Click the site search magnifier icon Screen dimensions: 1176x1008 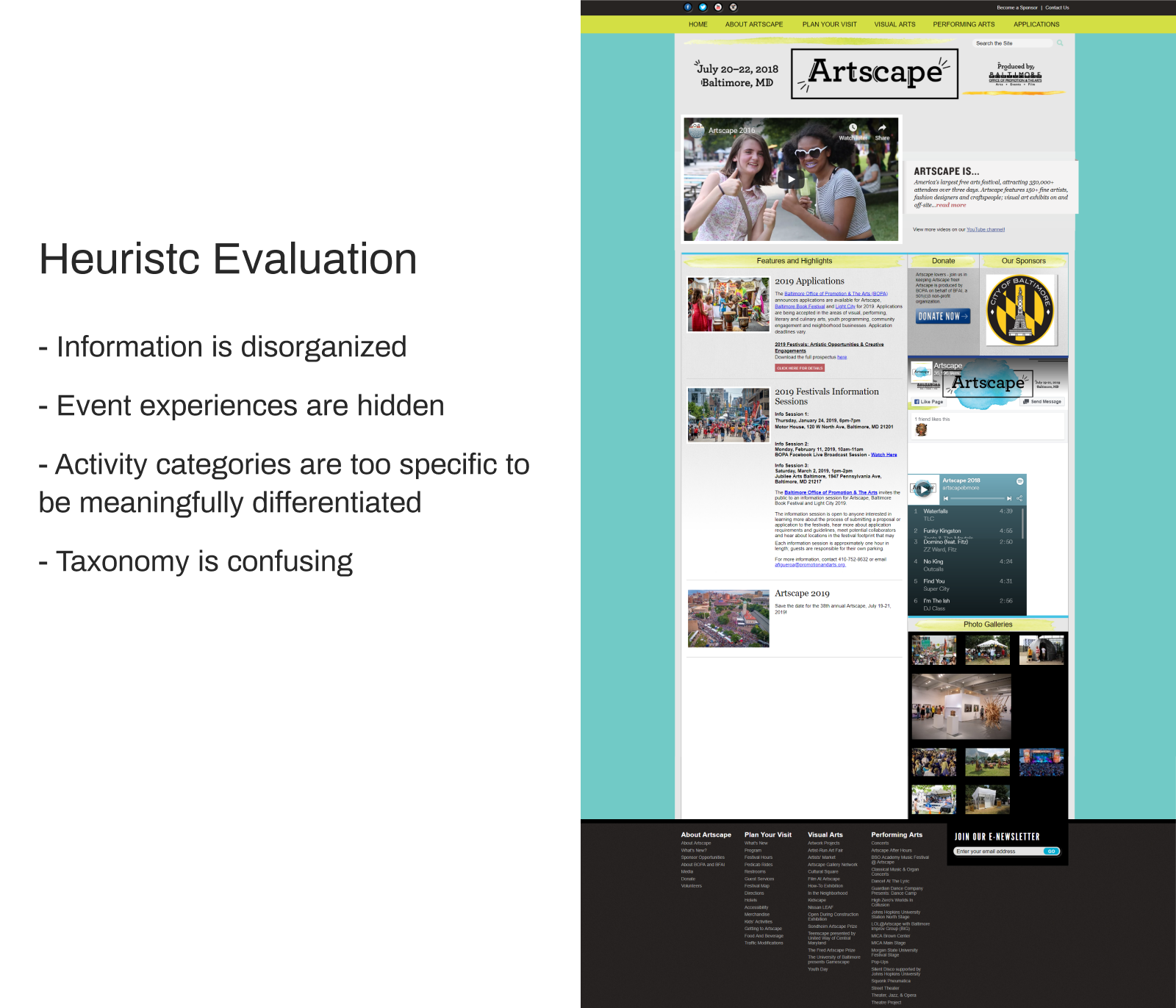pyautogui.click(x=1060, y=43)
